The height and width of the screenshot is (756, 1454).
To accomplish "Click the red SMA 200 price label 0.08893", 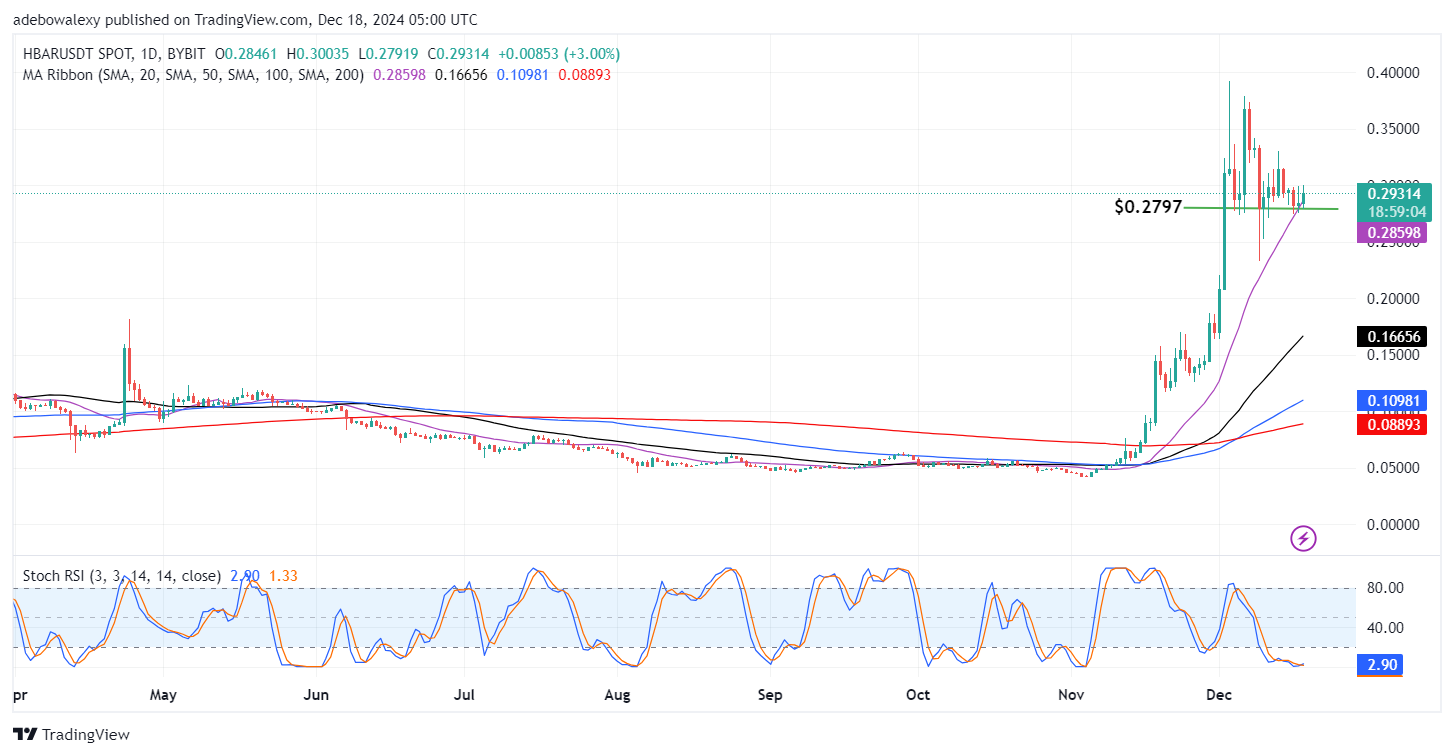I will pos(1394,424).
